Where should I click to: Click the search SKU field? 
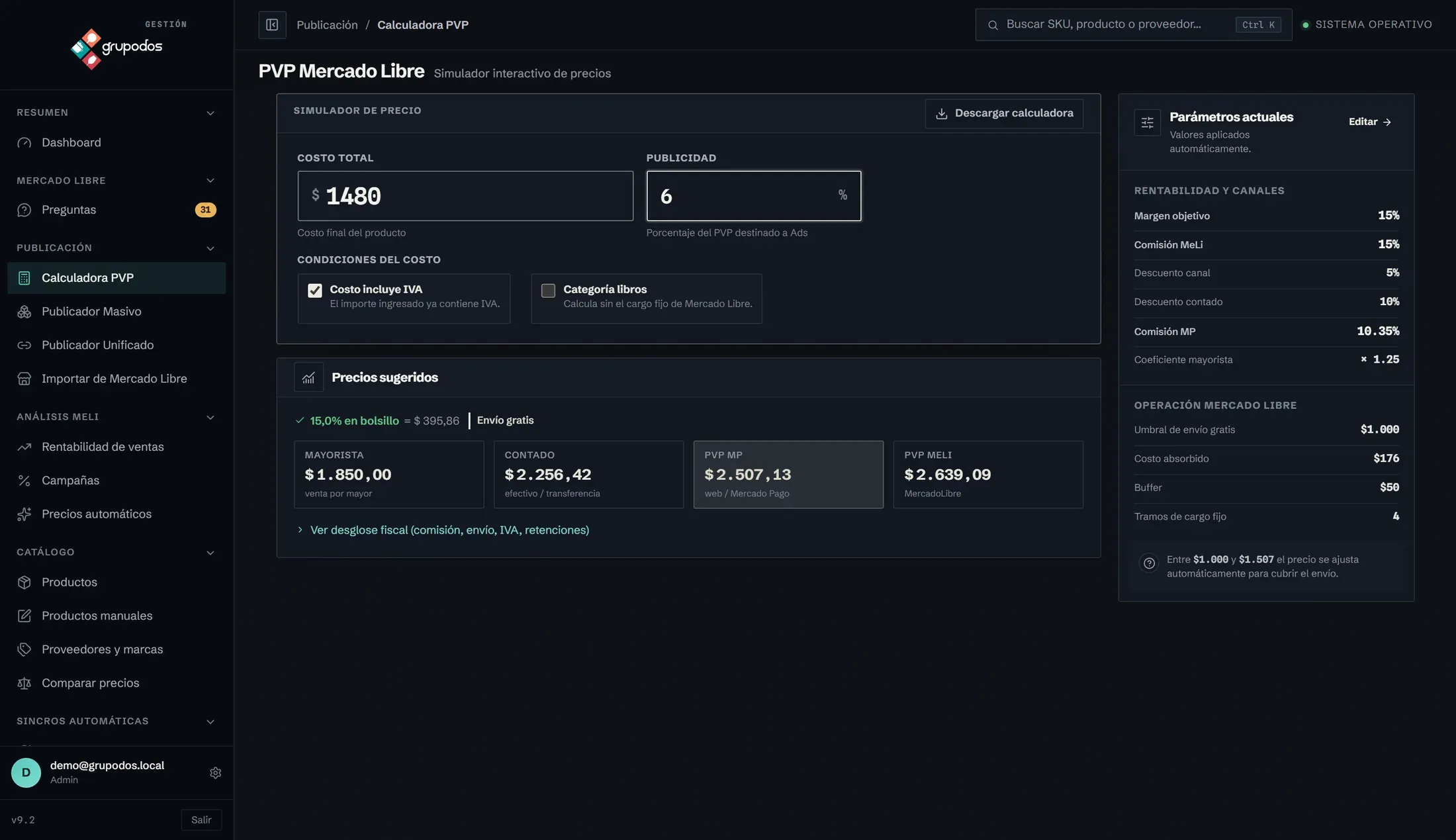point(1134,24)
